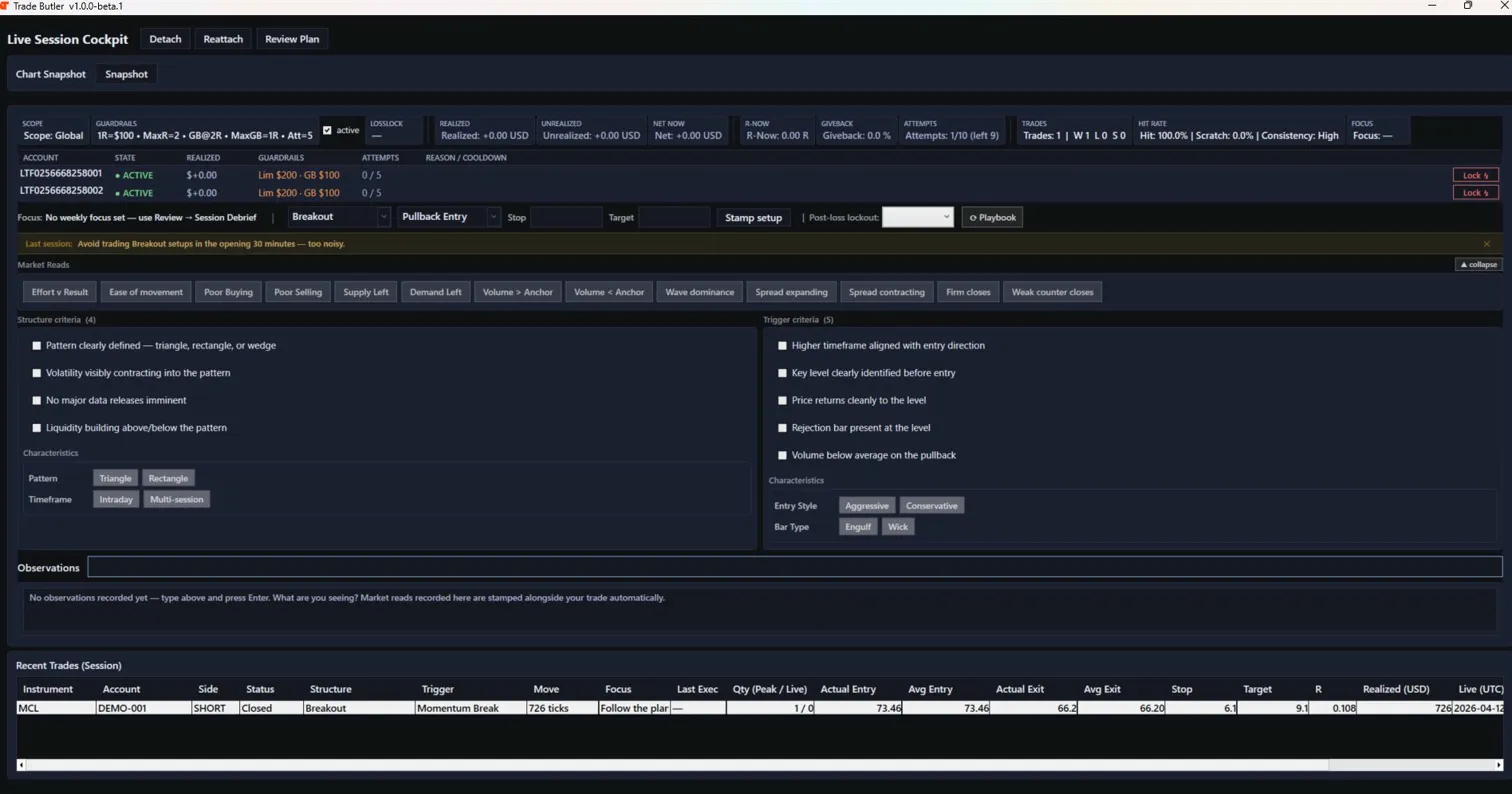Toggle the guardrails active checkbox
The image size is (1512, 794).
327,130
